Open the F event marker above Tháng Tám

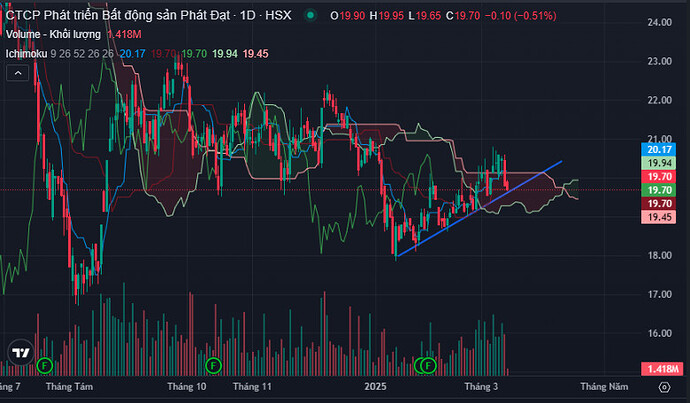pyautogui.click(x=44, y=366)
